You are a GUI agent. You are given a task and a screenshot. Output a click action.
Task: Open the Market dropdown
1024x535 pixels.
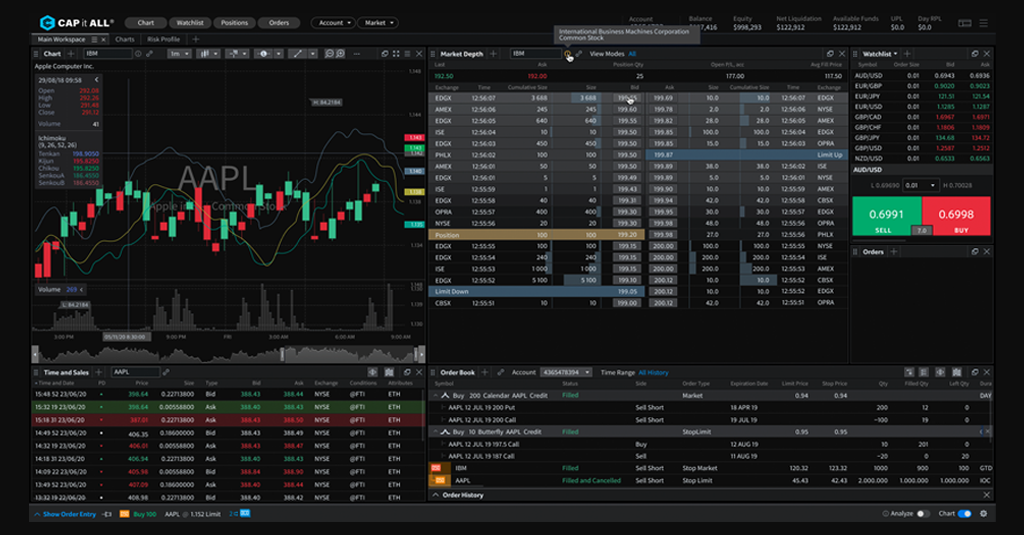point(379,23)
